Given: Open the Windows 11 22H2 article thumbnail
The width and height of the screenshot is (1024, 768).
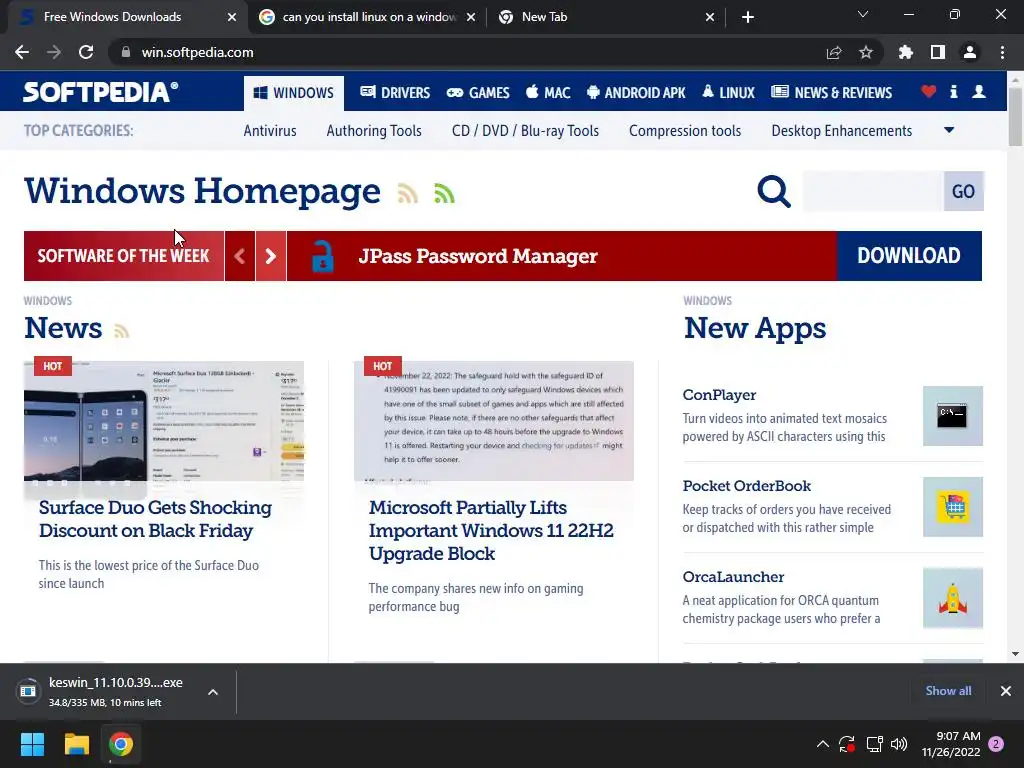Looking at the screenshot, I should tap(494, 421).
